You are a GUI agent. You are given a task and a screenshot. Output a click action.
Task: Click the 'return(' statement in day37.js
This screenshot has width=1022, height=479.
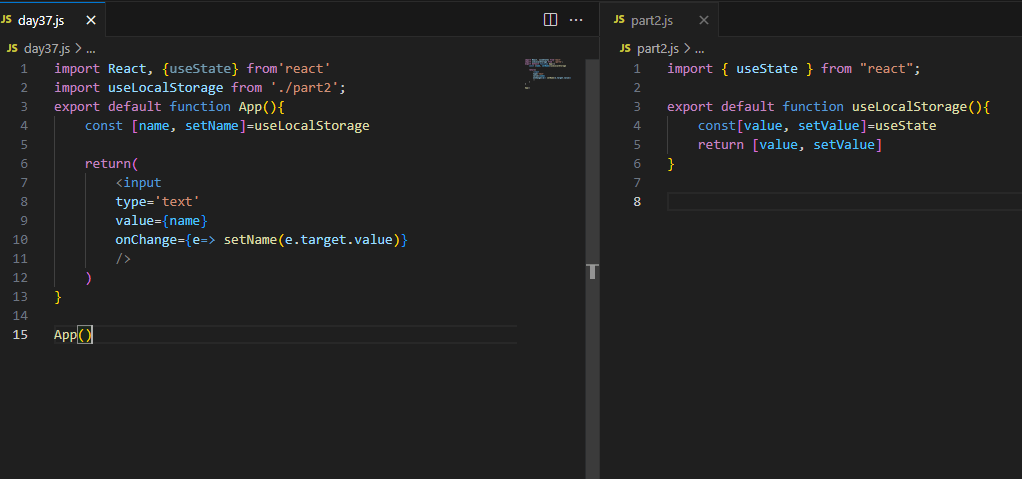pos(112,164)
